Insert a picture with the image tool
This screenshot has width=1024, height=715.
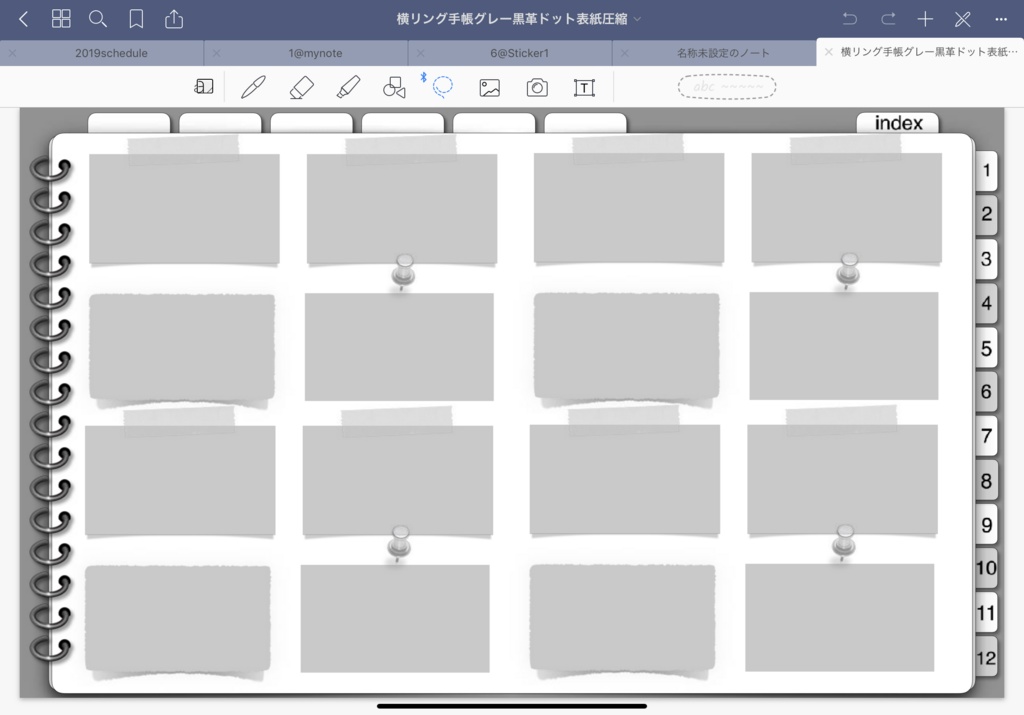[x=490, y=87]
